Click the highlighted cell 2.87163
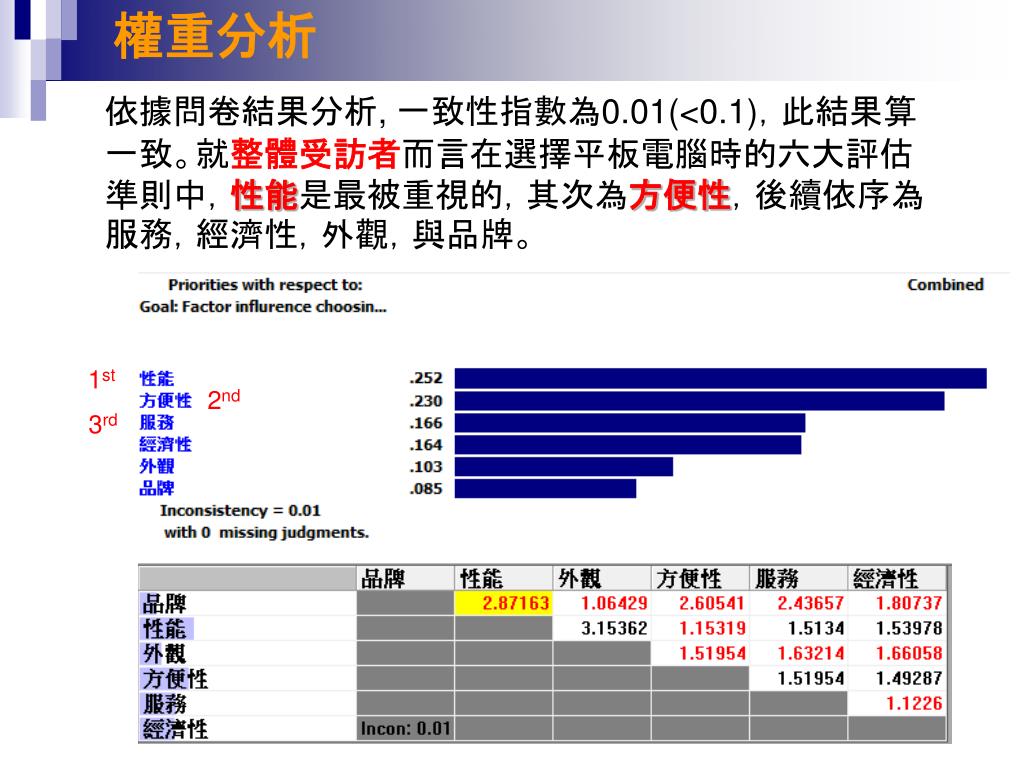 pos(504,603)
